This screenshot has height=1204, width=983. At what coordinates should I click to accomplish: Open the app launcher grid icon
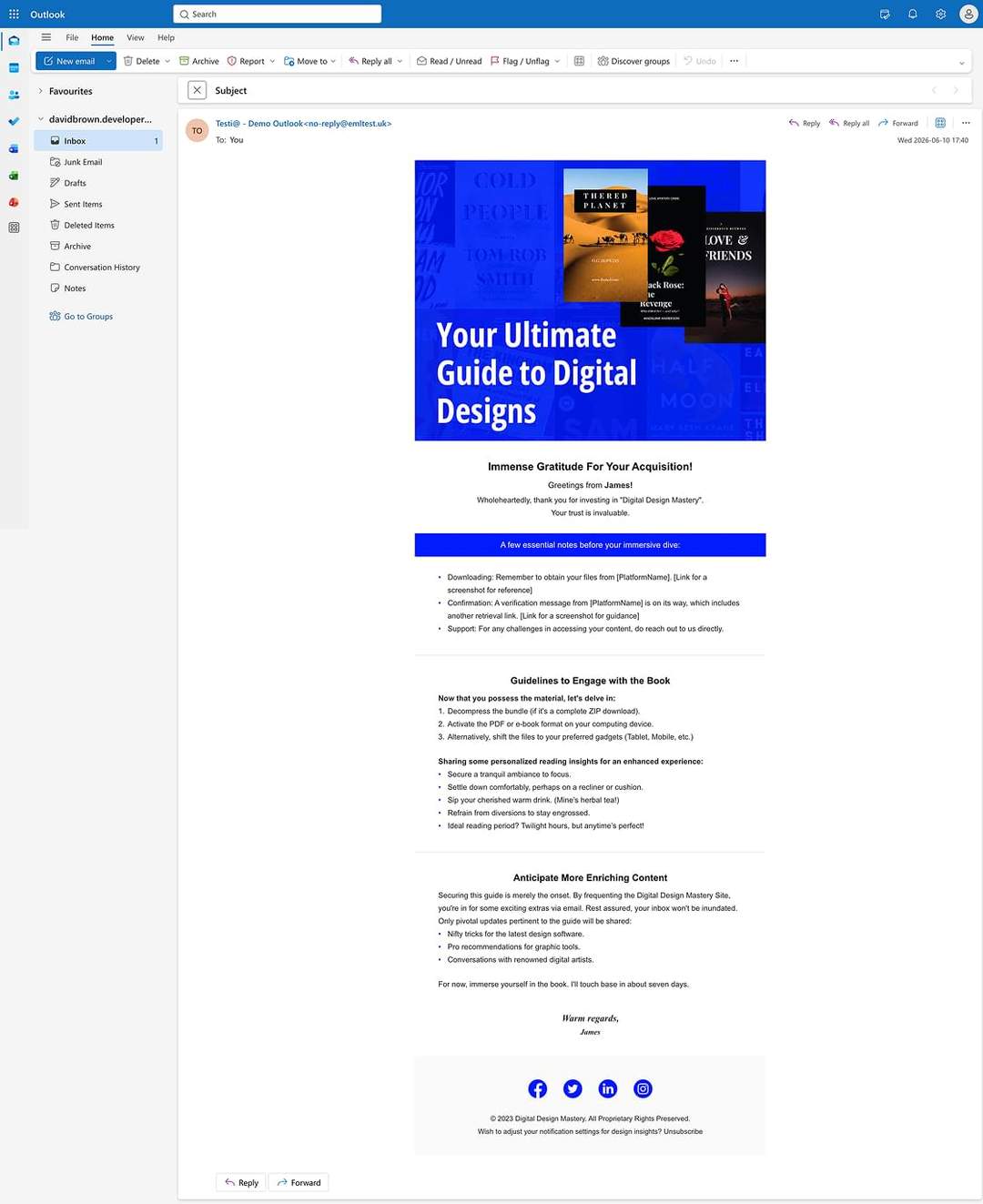click(x=14, y=15)
